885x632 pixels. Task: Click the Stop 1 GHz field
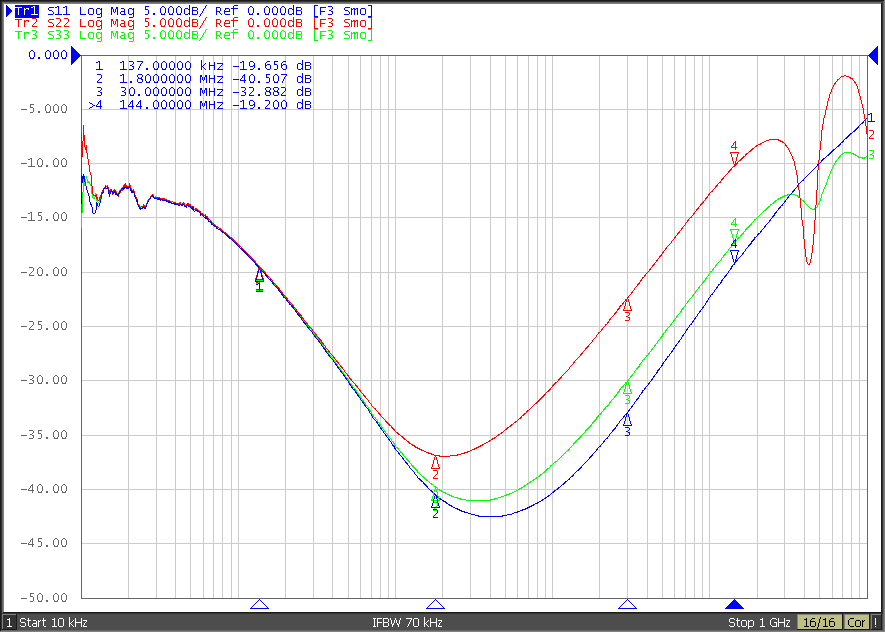(x=759, y=622)
